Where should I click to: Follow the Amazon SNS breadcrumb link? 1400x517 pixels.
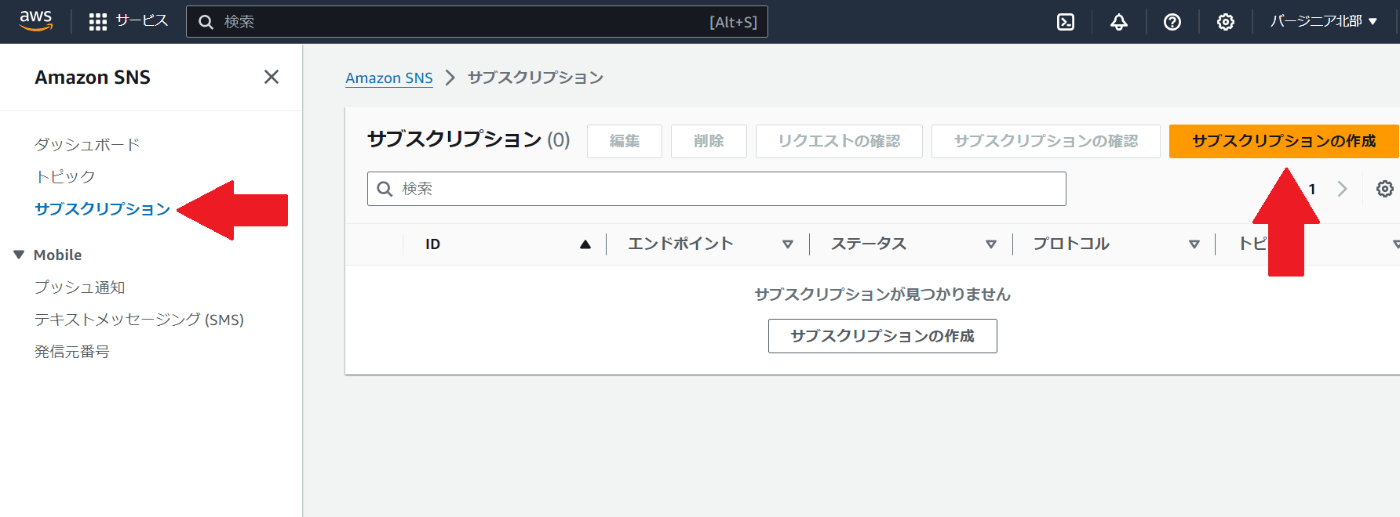point(389,78)
